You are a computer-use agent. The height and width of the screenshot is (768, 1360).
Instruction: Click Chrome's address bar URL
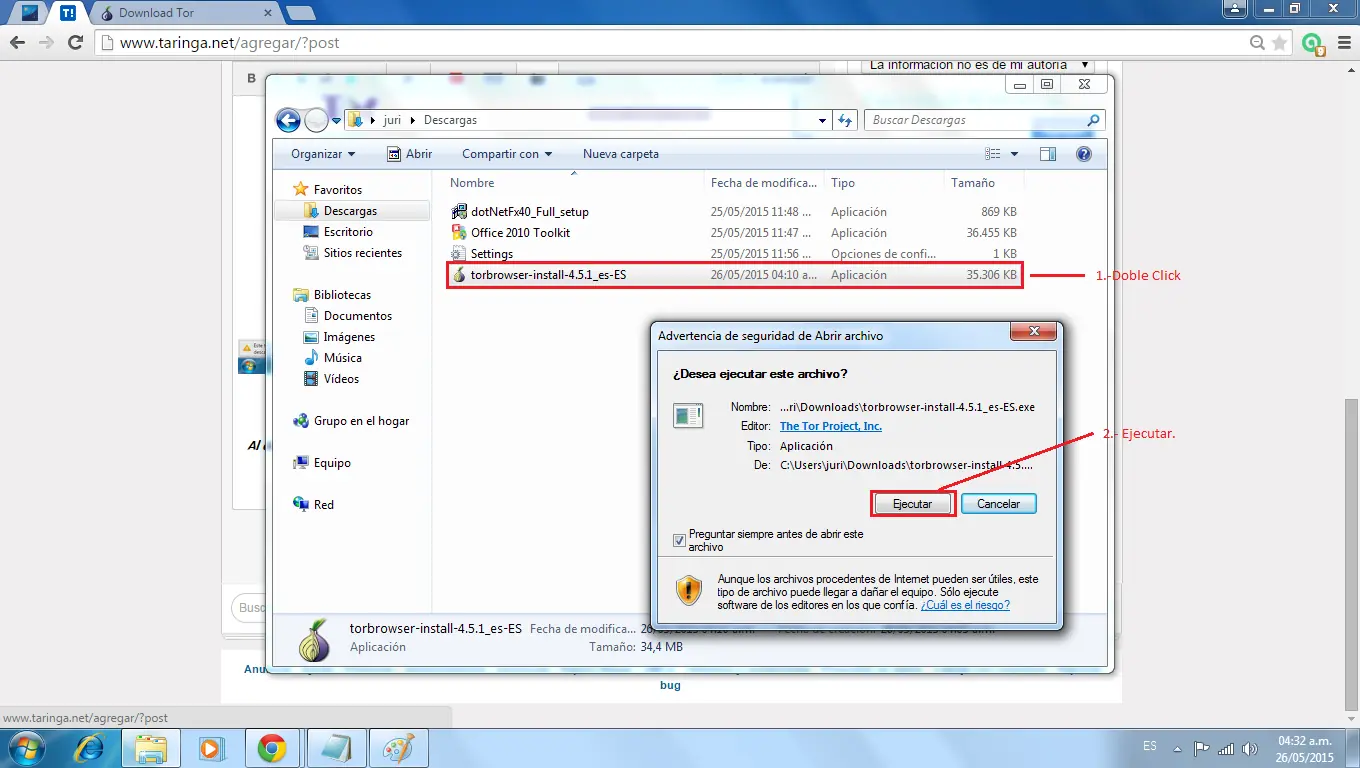click(229, 43)
